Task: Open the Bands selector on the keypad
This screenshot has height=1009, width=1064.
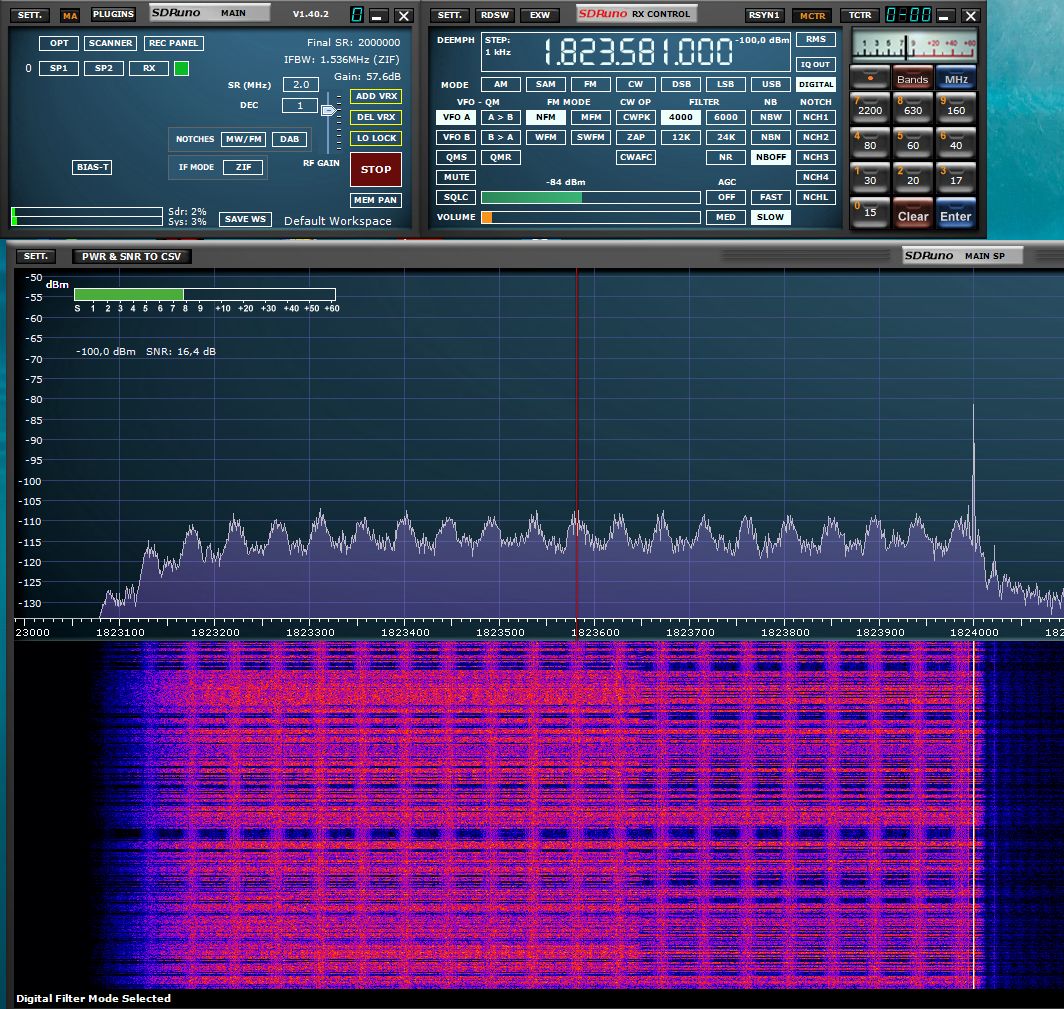Action: point(913,78)
